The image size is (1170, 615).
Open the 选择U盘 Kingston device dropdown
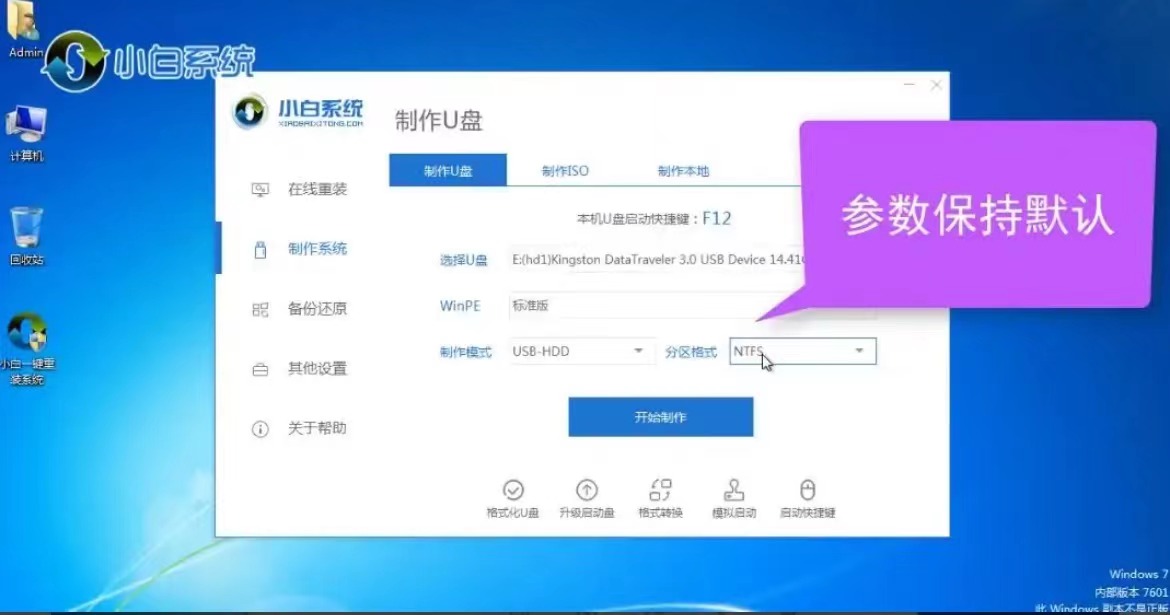click(657, 260)
